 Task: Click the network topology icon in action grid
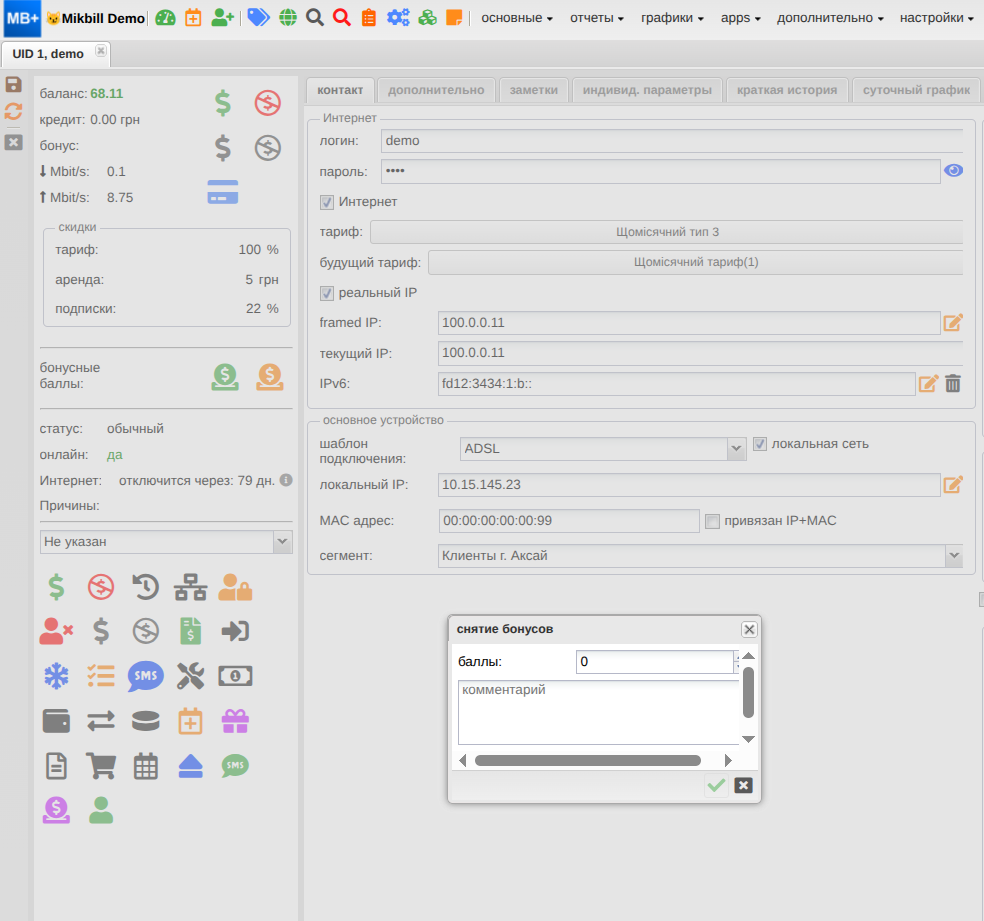pos(190,587)
